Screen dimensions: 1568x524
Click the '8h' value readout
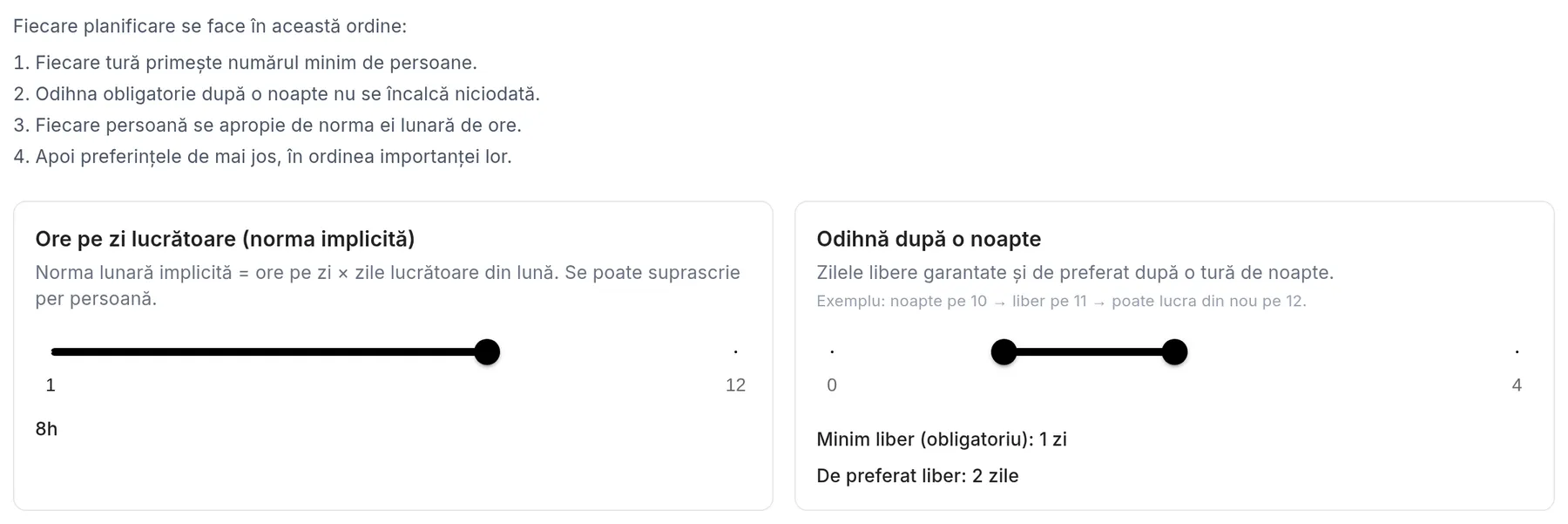point(46,429)
